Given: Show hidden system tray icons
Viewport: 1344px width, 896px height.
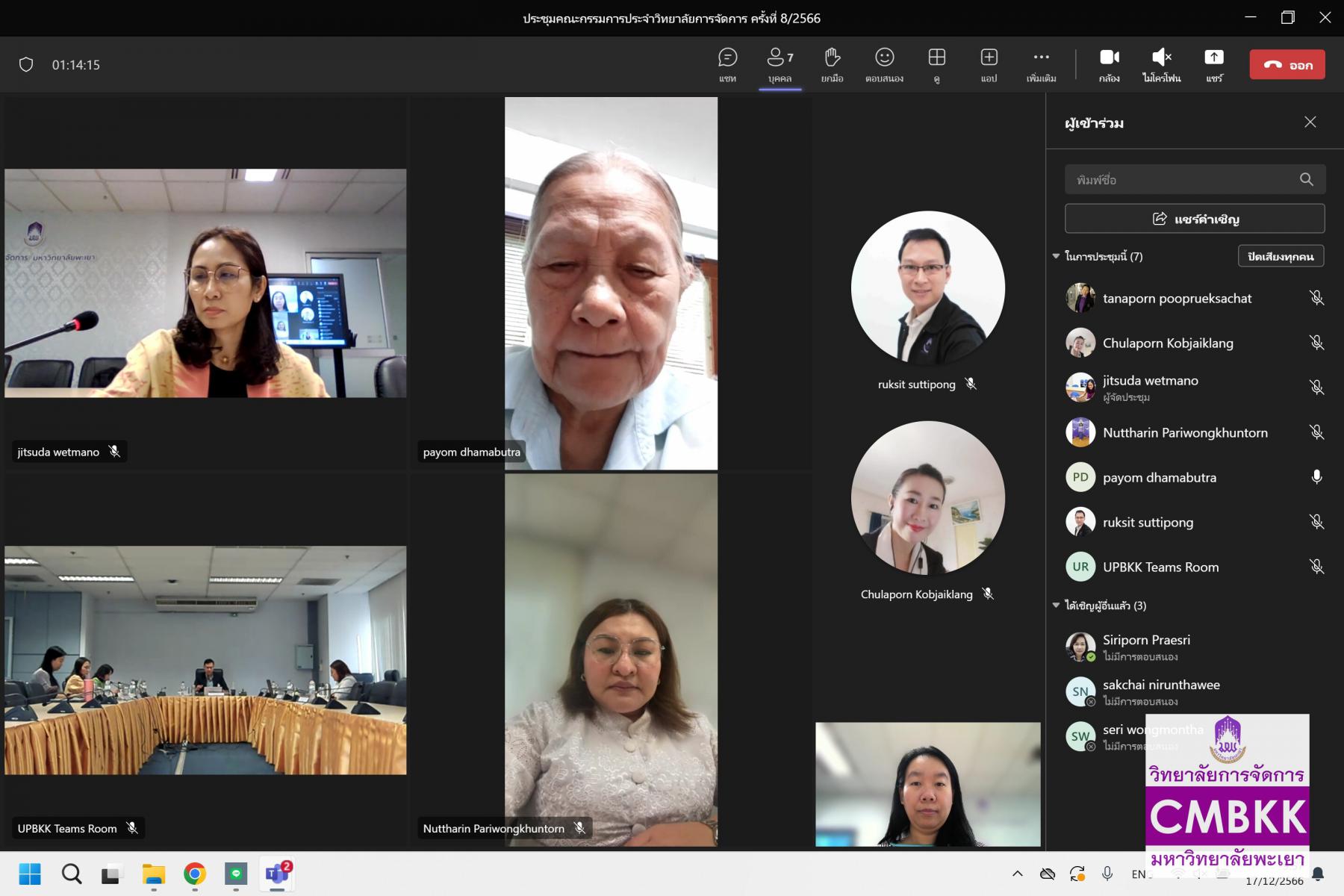Looking at the screenshot, I should [x=1017, y=874].
